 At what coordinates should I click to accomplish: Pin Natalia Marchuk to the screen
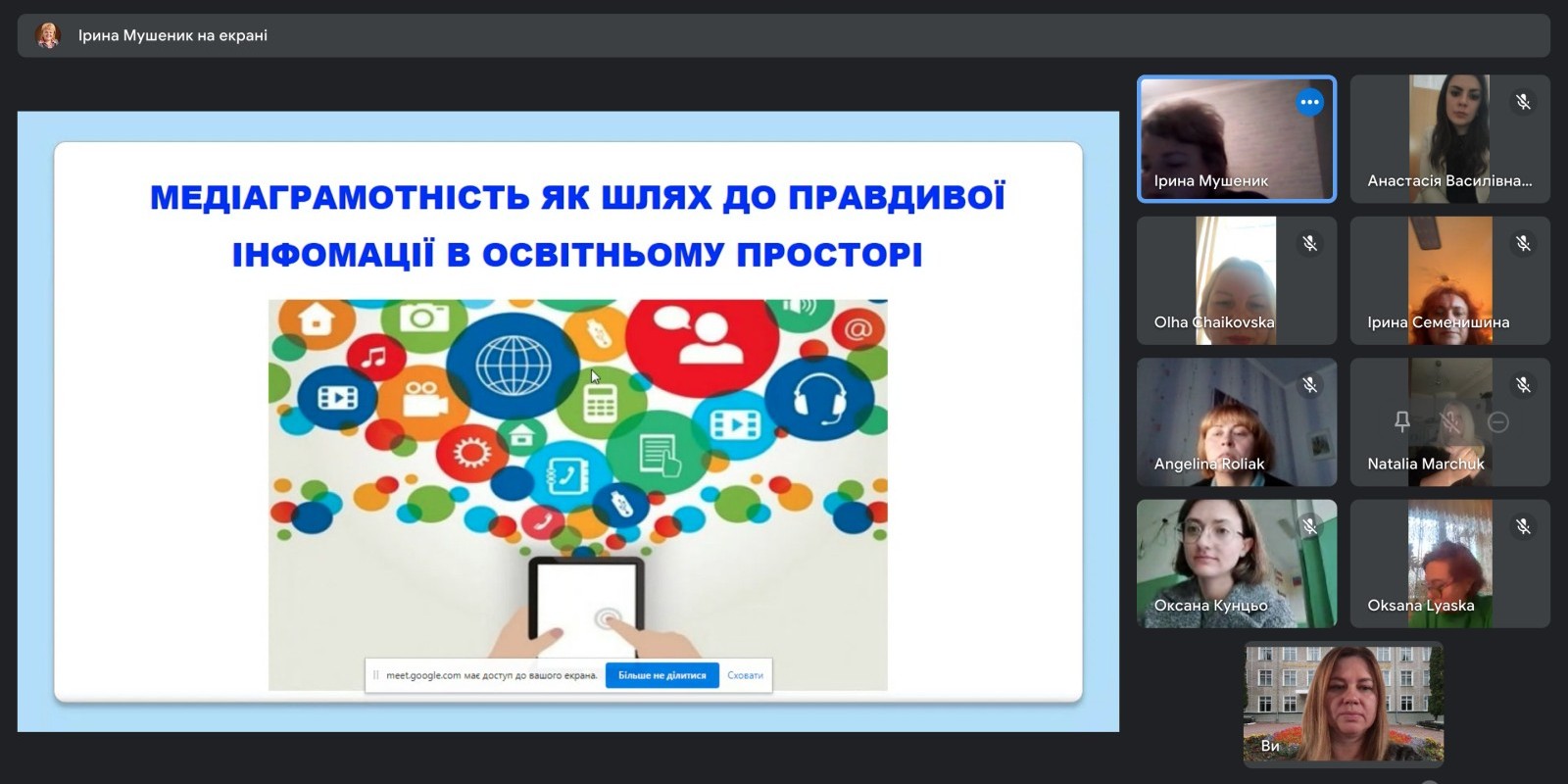click(x=1402, y=421)
